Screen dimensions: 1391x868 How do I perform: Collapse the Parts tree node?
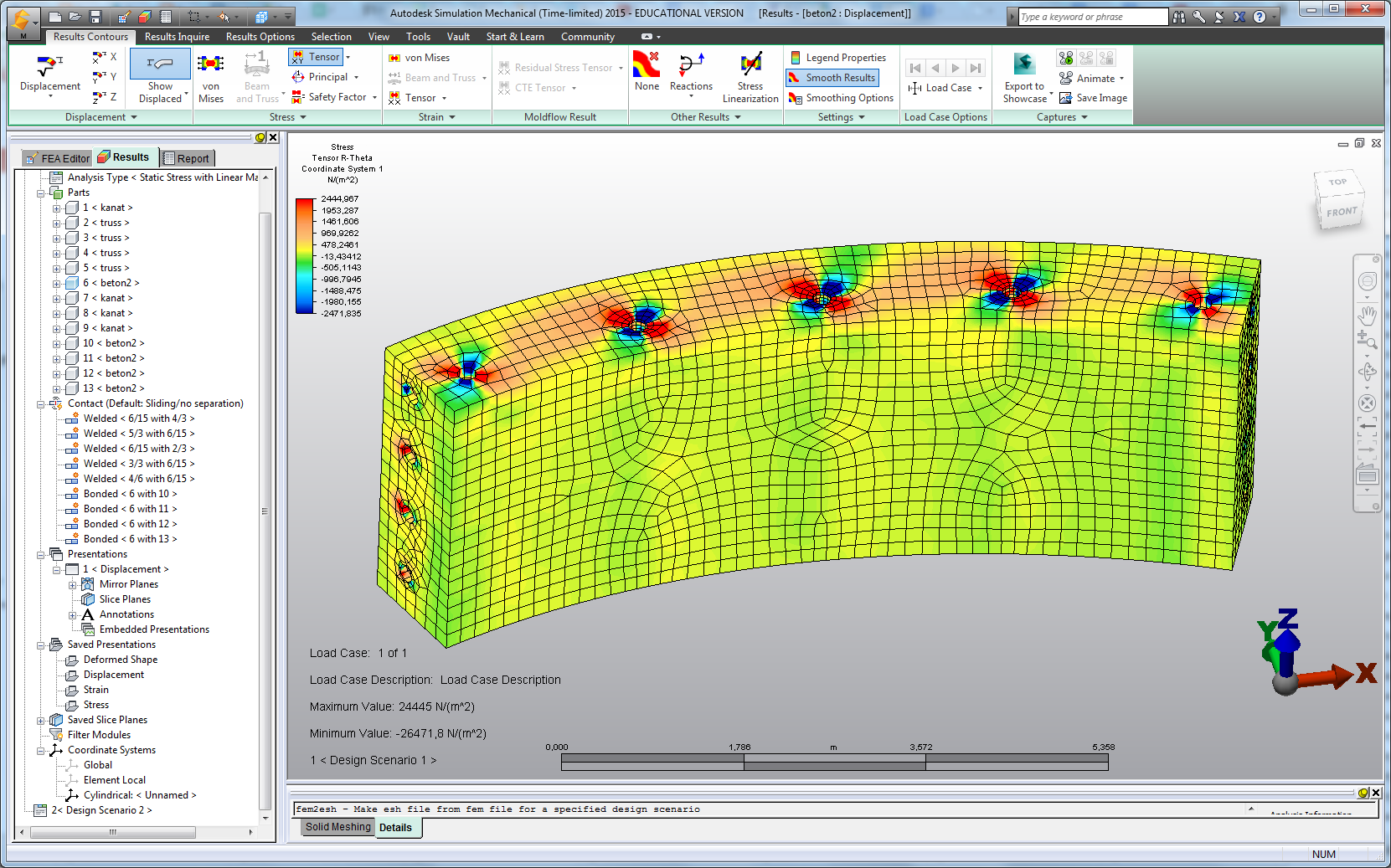(40, 193)
